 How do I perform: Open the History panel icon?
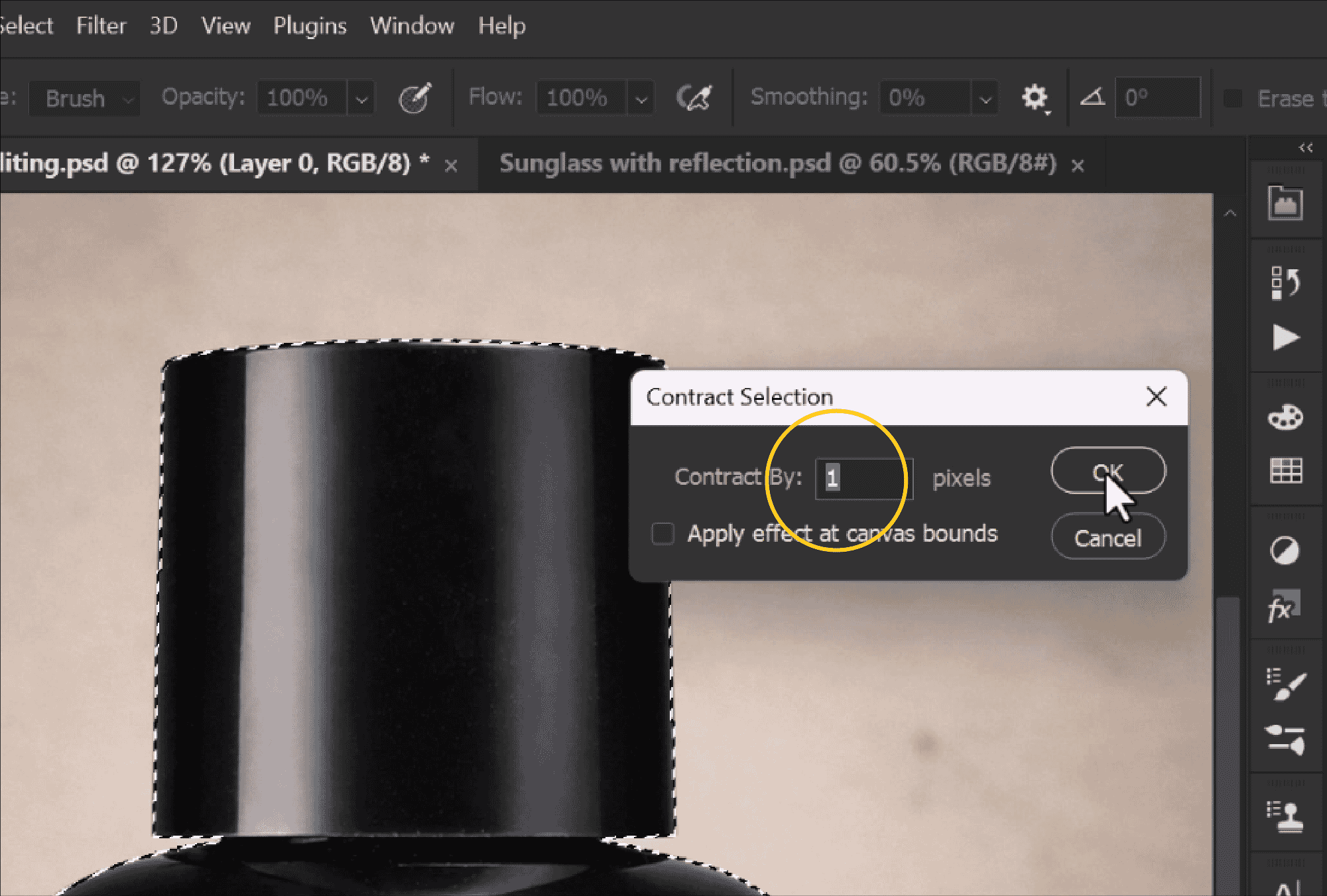coord(1286,283)
